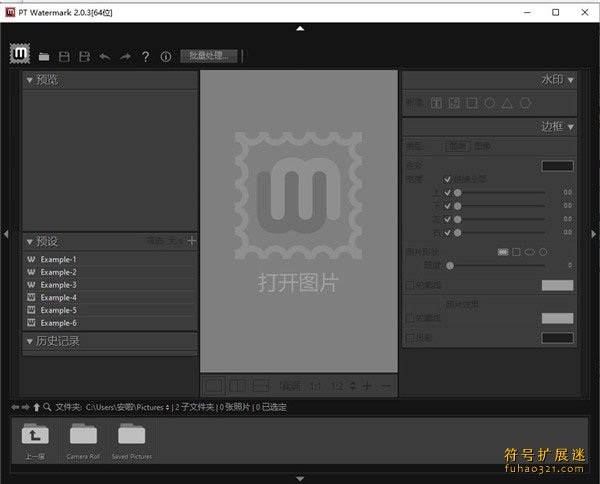Toggle the right border width checkbox
The width and height of the screenshot is (600, 484).
(447, 233)
